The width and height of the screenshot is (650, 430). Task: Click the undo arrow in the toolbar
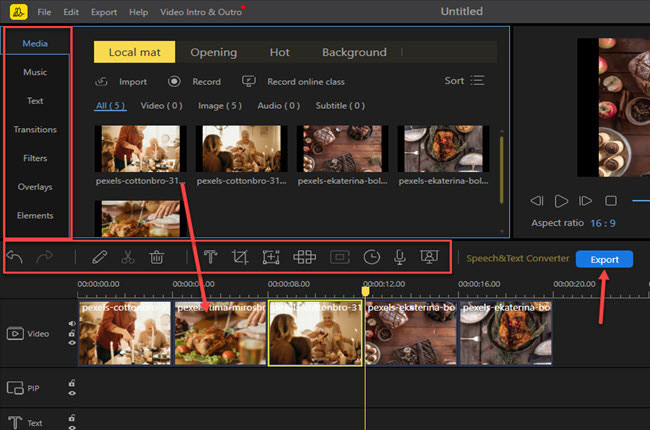pos(15,257)
